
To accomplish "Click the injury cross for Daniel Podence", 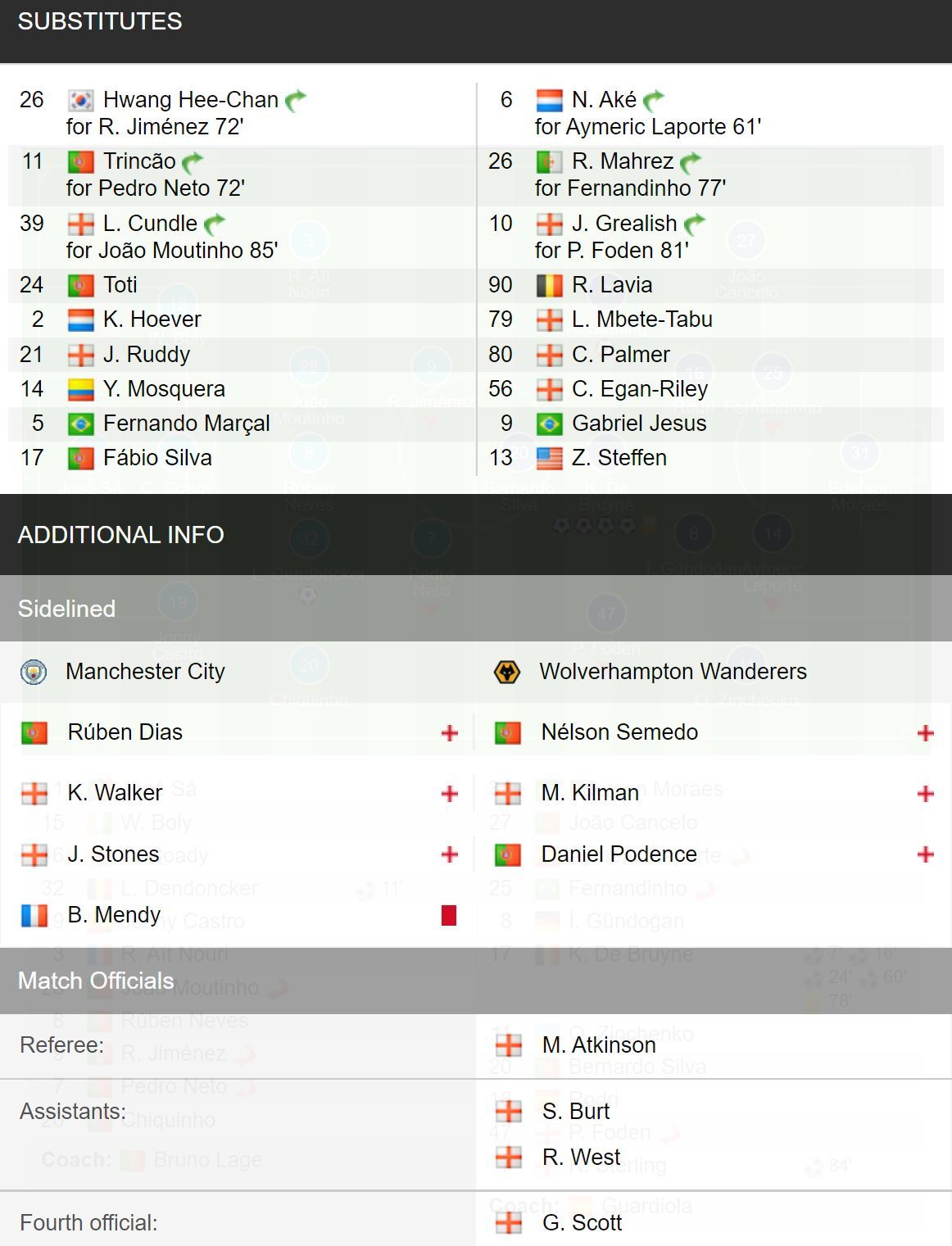I will point(926,854).
